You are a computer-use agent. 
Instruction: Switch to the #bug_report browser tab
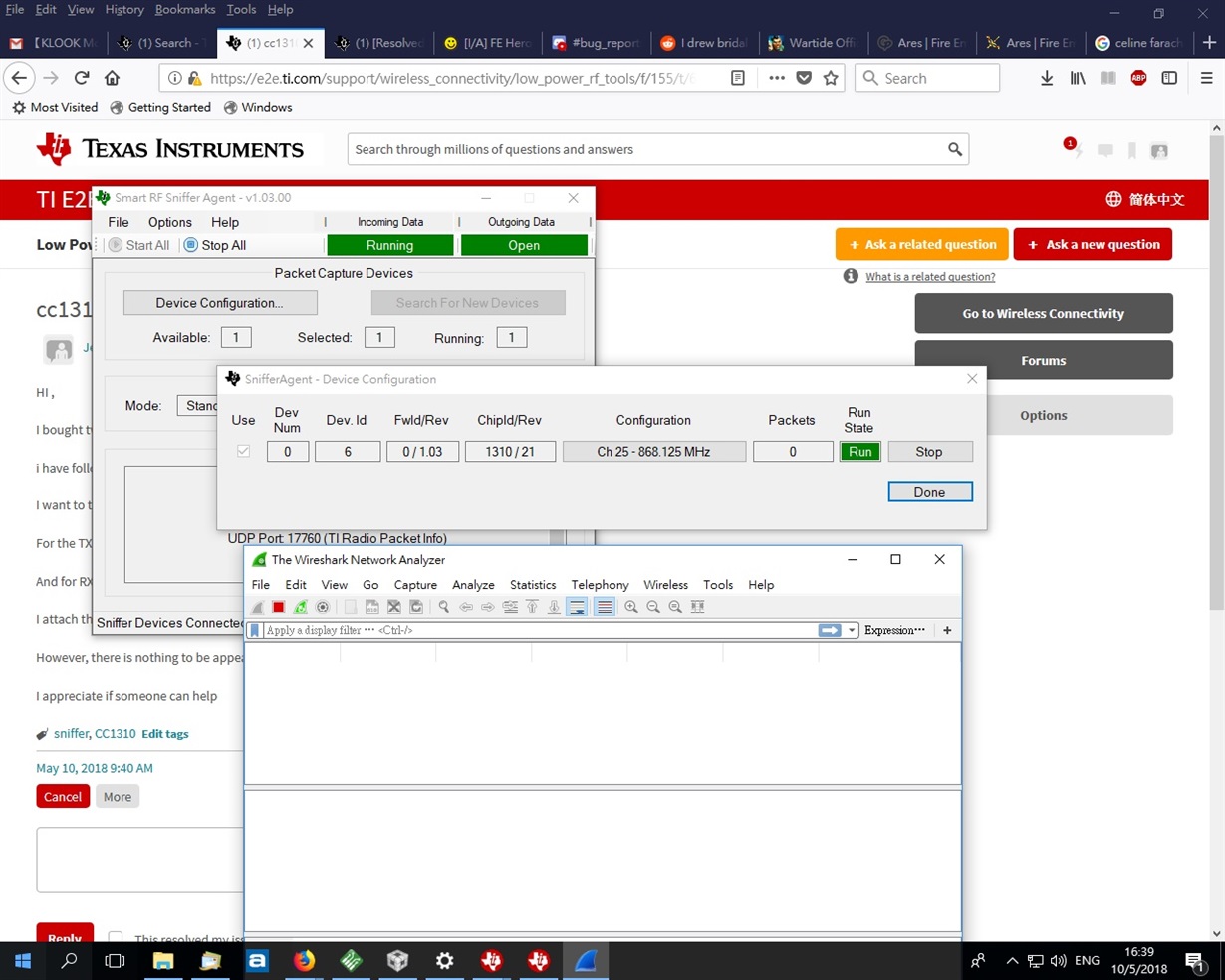596,43
